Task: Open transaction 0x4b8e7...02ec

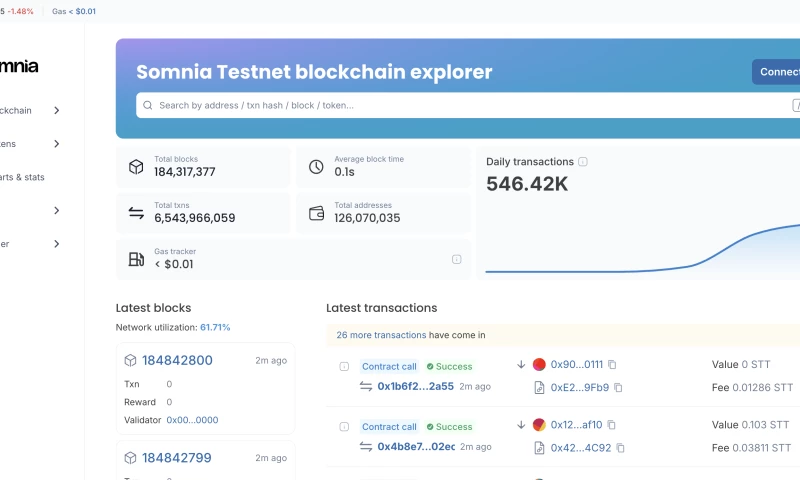Action: tap(416, 447)
